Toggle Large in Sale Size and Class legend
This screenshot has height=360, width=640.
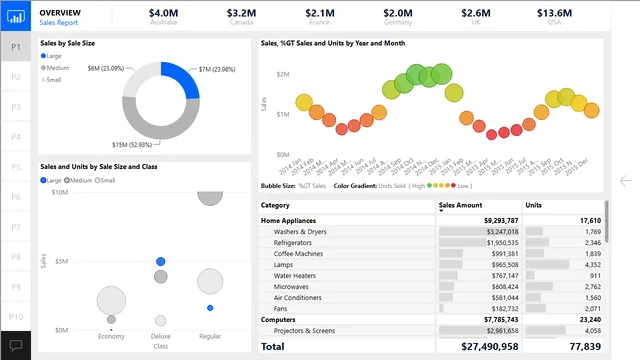point(51,180)
